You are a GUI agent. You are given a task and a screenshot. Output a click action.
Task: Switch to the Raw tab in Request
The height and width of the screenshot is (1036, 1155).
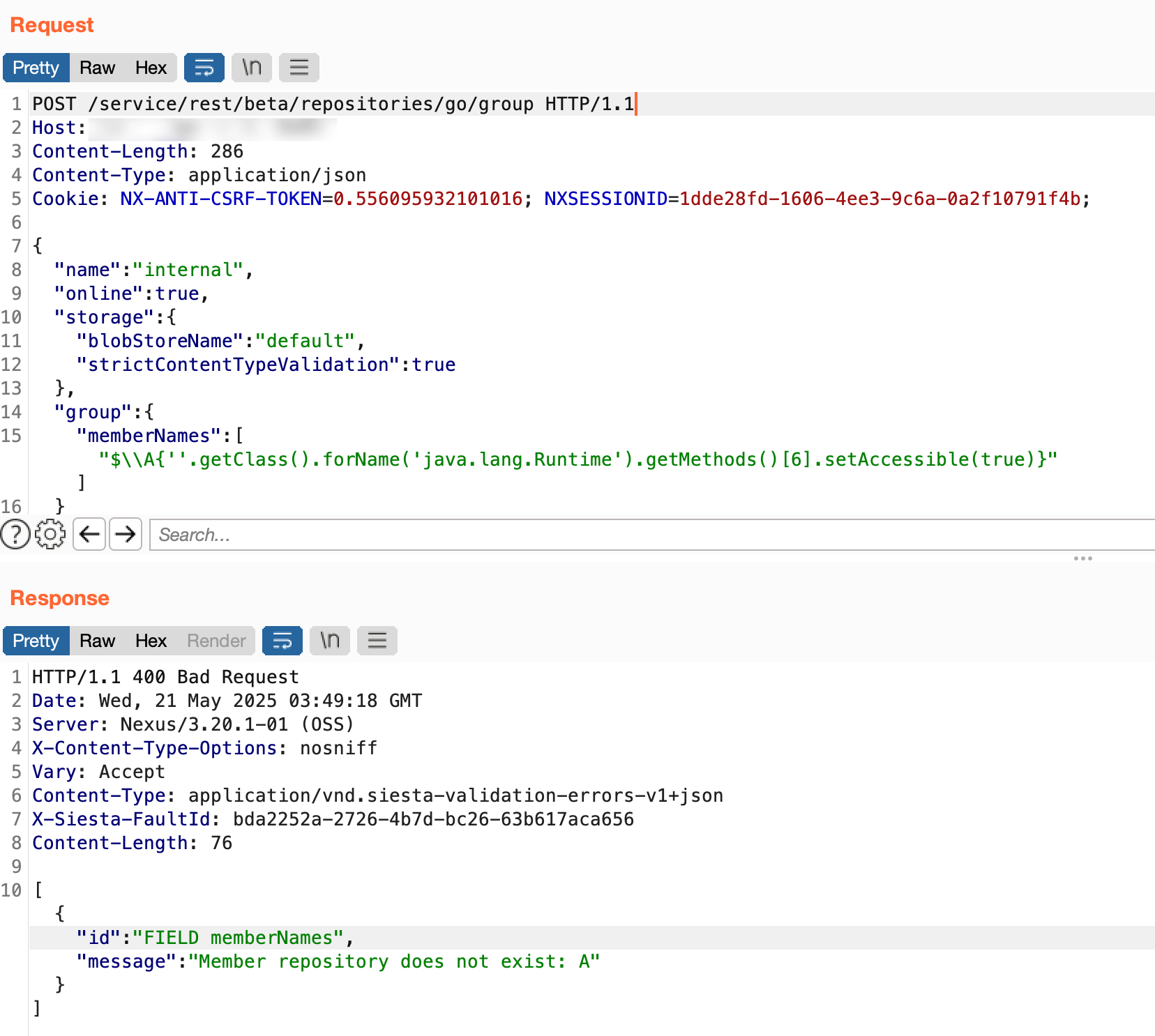97,68
